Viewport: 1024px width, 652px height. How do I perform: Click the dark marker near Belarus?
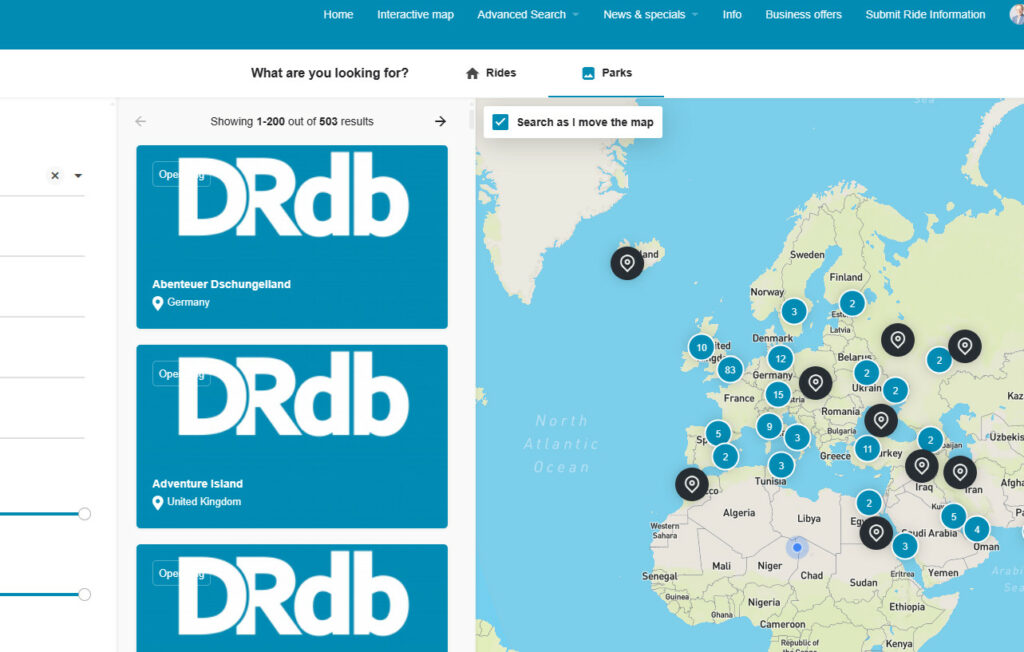(x=897, y=339)
